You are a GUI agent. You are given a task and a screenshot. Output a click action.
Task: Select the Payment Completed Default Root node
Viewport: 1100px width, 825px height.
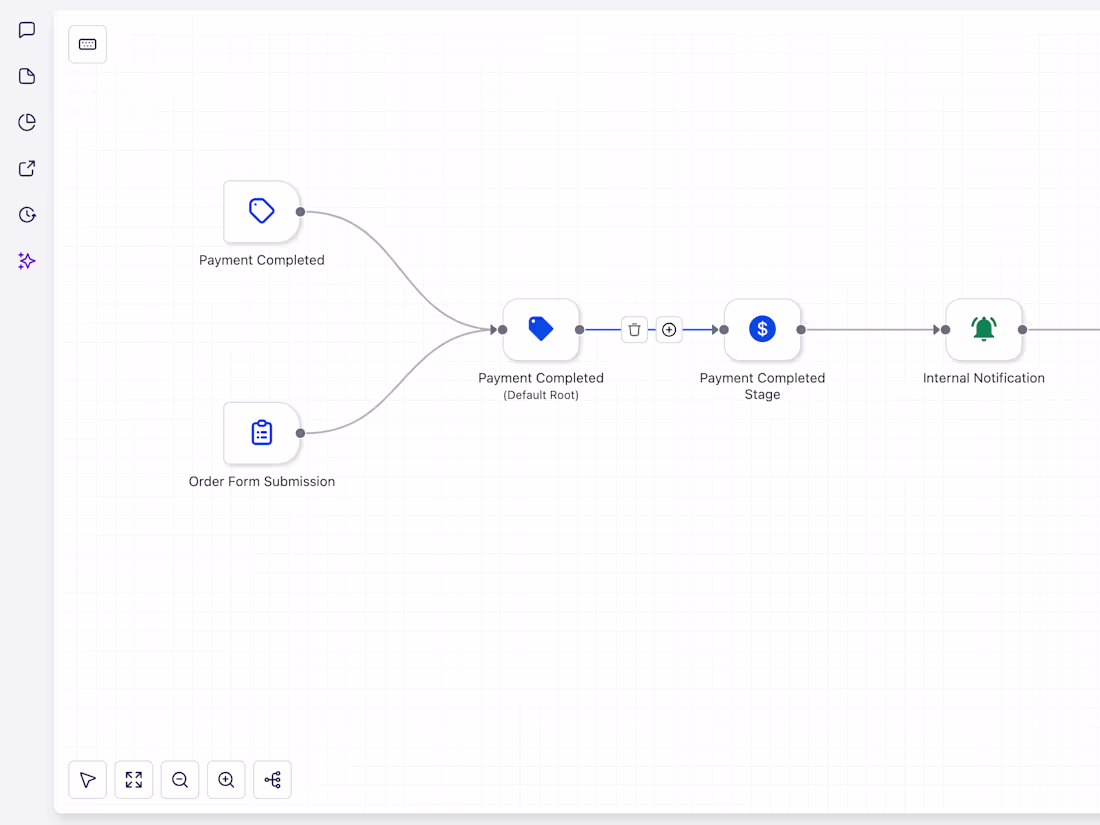tap(540, 329)
